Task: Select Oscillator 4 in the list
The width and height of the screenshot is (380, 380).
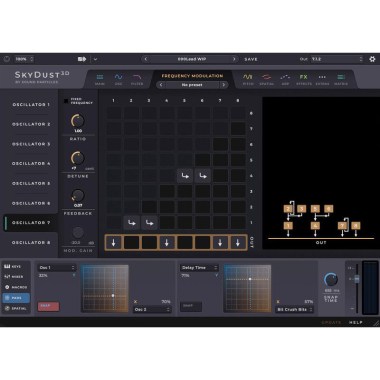Action: tap(31, 164)
